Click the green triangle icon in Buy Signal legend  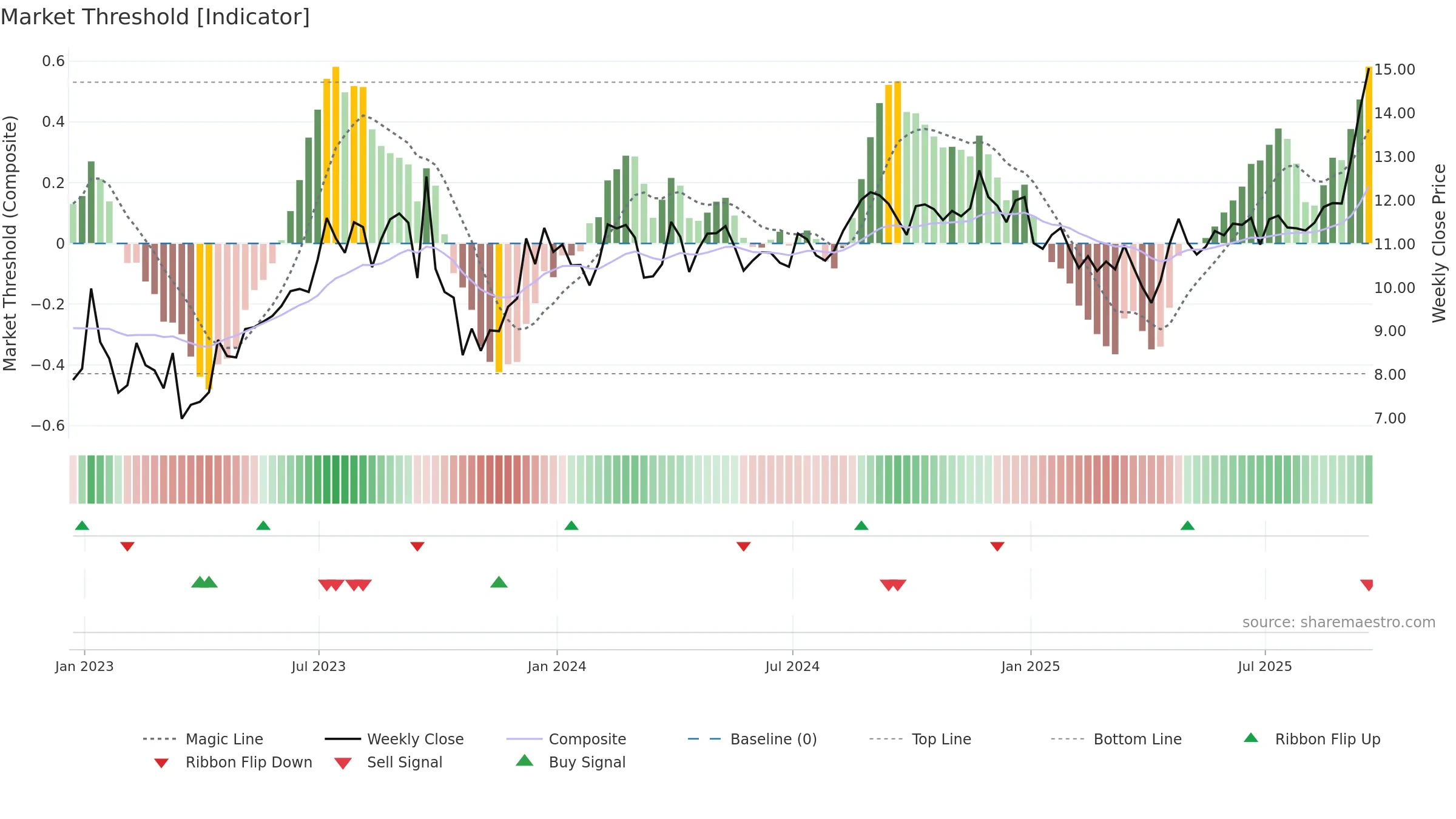point(525,760)
